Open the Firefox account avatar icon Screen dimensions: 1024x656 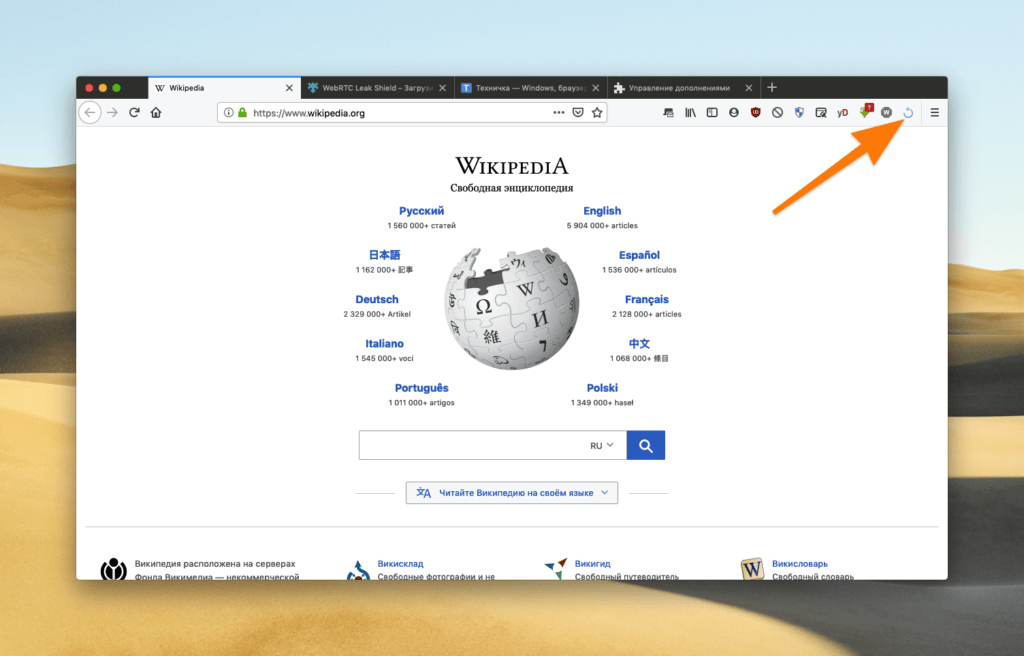734,112
